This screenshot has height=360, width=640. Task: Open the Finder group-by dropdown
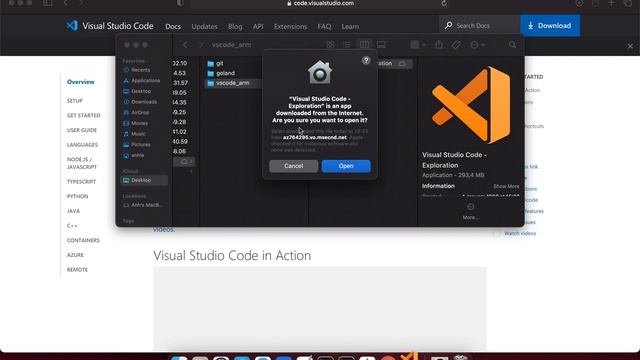coord(418,45)
